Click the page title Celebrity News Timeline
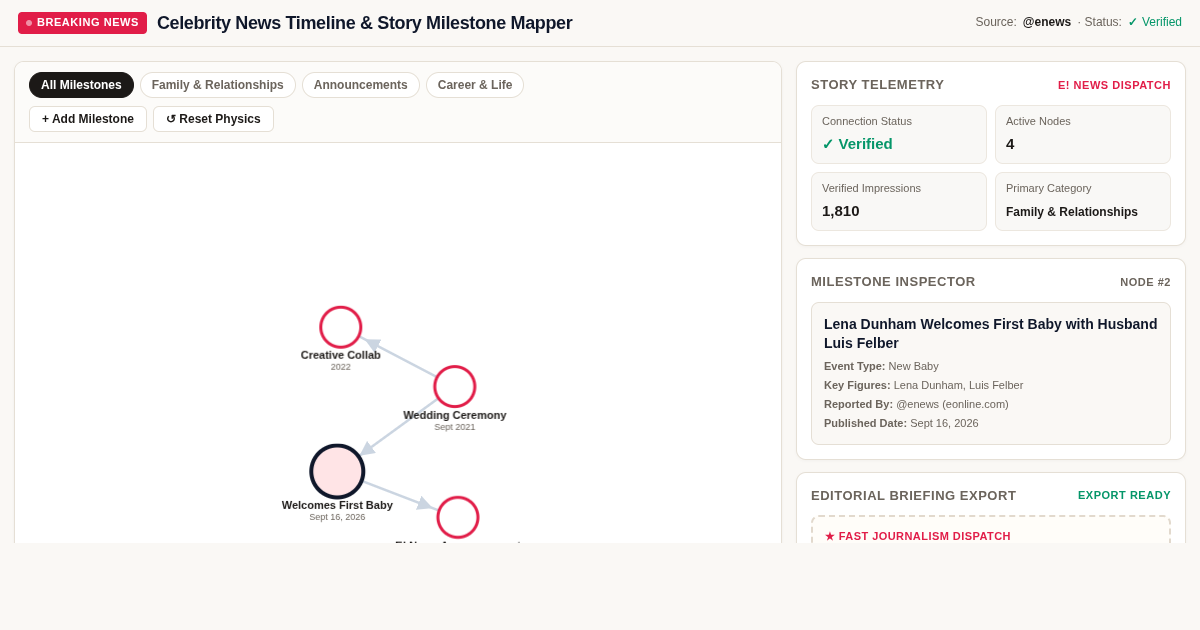 coord(365,23)
